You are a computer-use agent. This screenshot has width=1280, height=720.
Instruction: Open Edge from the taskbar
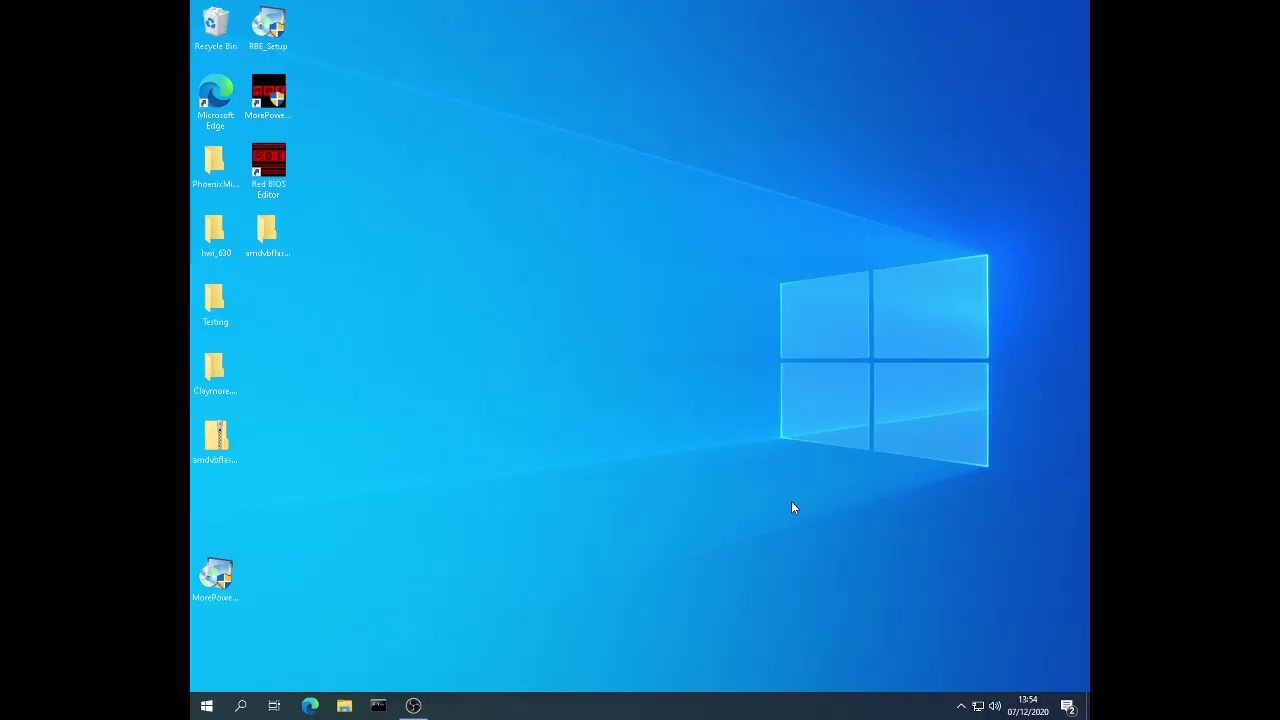point(310,706)
